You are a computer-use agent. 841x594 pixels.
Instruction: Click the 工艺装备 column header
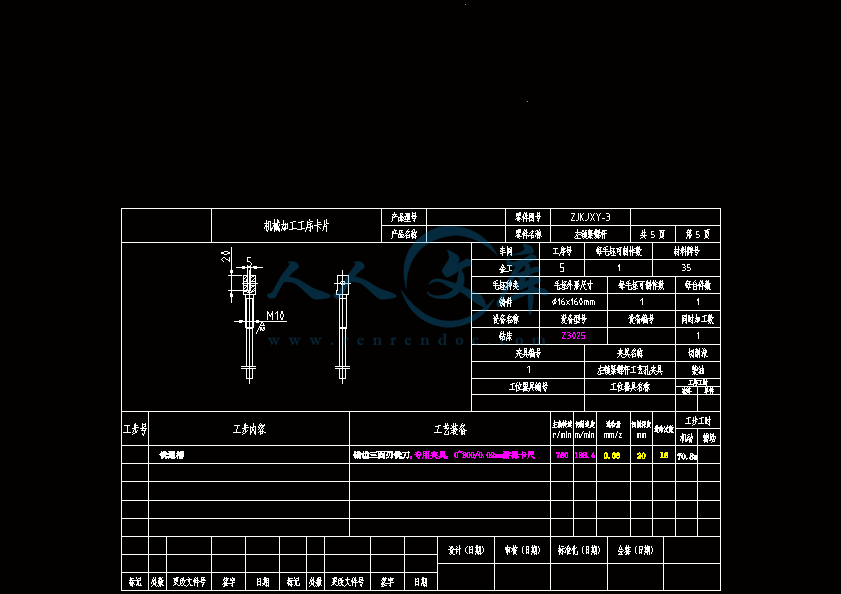(x=450, y=429)
